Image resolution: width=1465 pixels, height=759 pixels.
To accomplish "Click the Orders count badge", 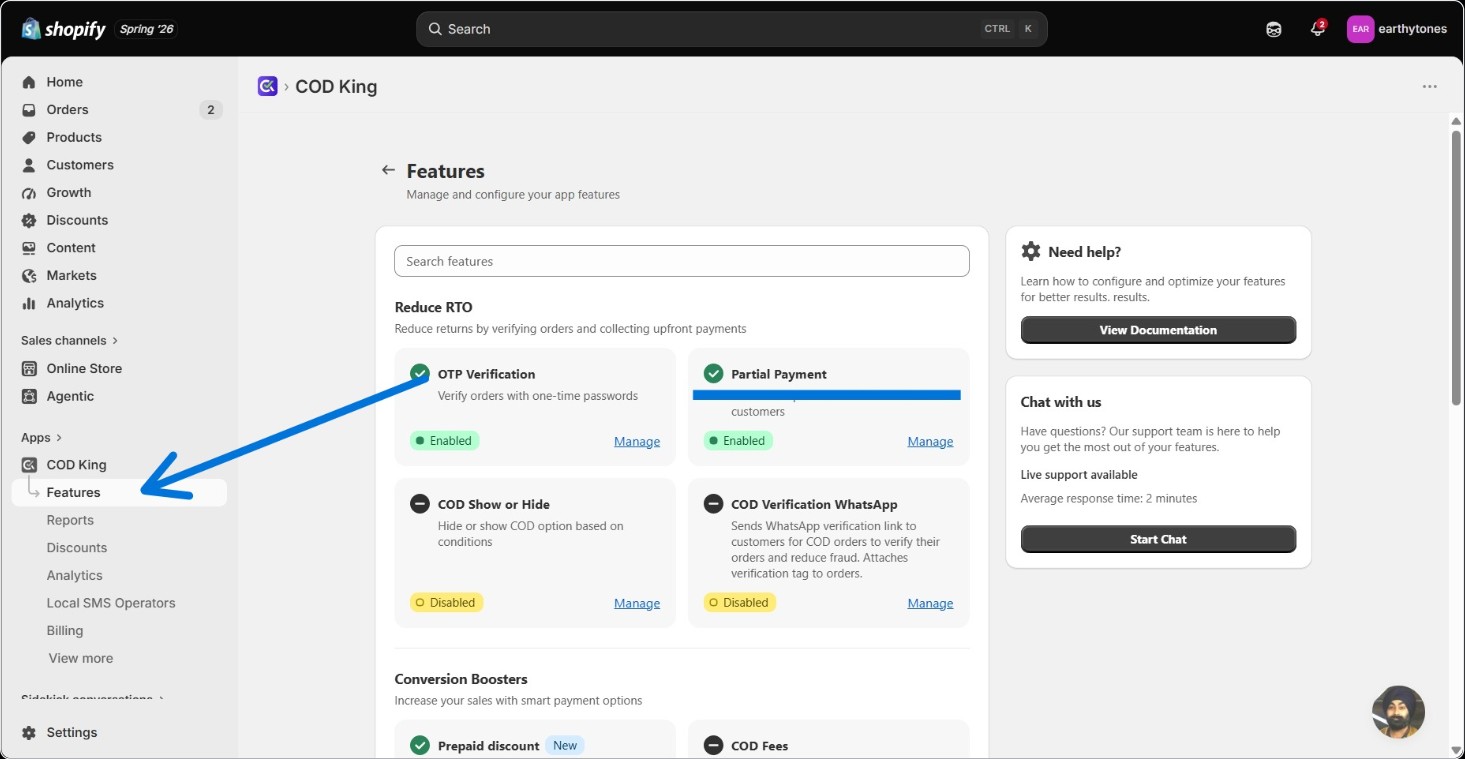I will tap(210, 110).
